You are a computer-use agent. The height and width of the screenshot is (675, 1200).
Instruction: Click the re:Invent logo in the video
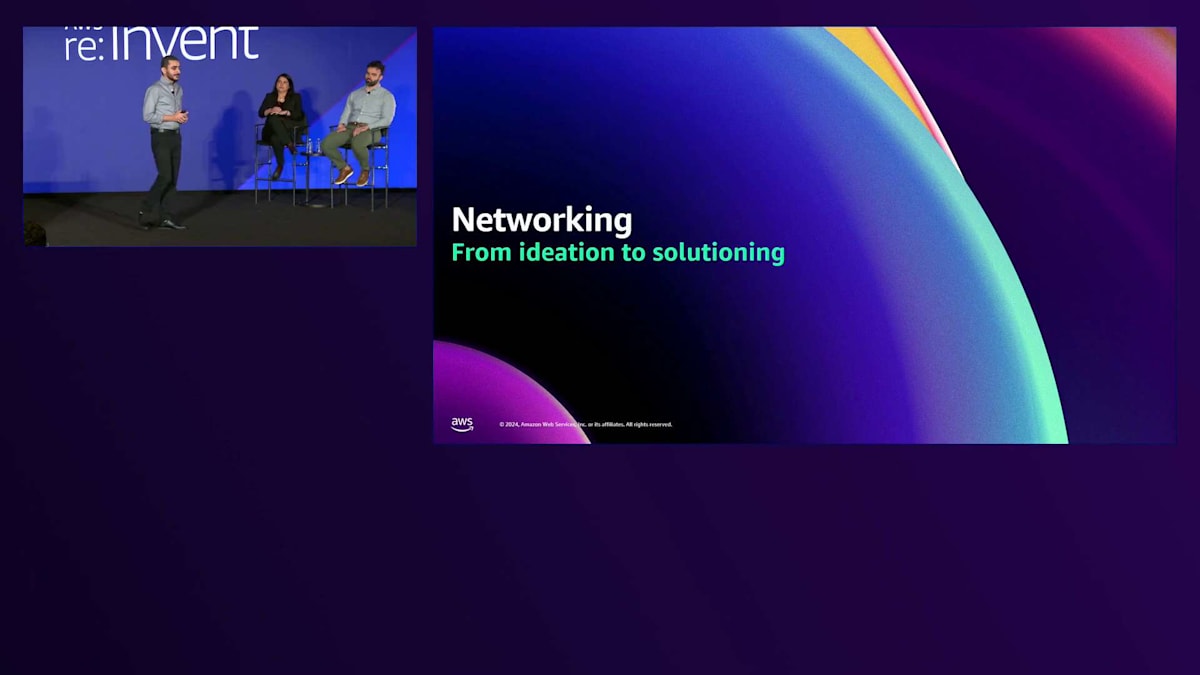162,44
